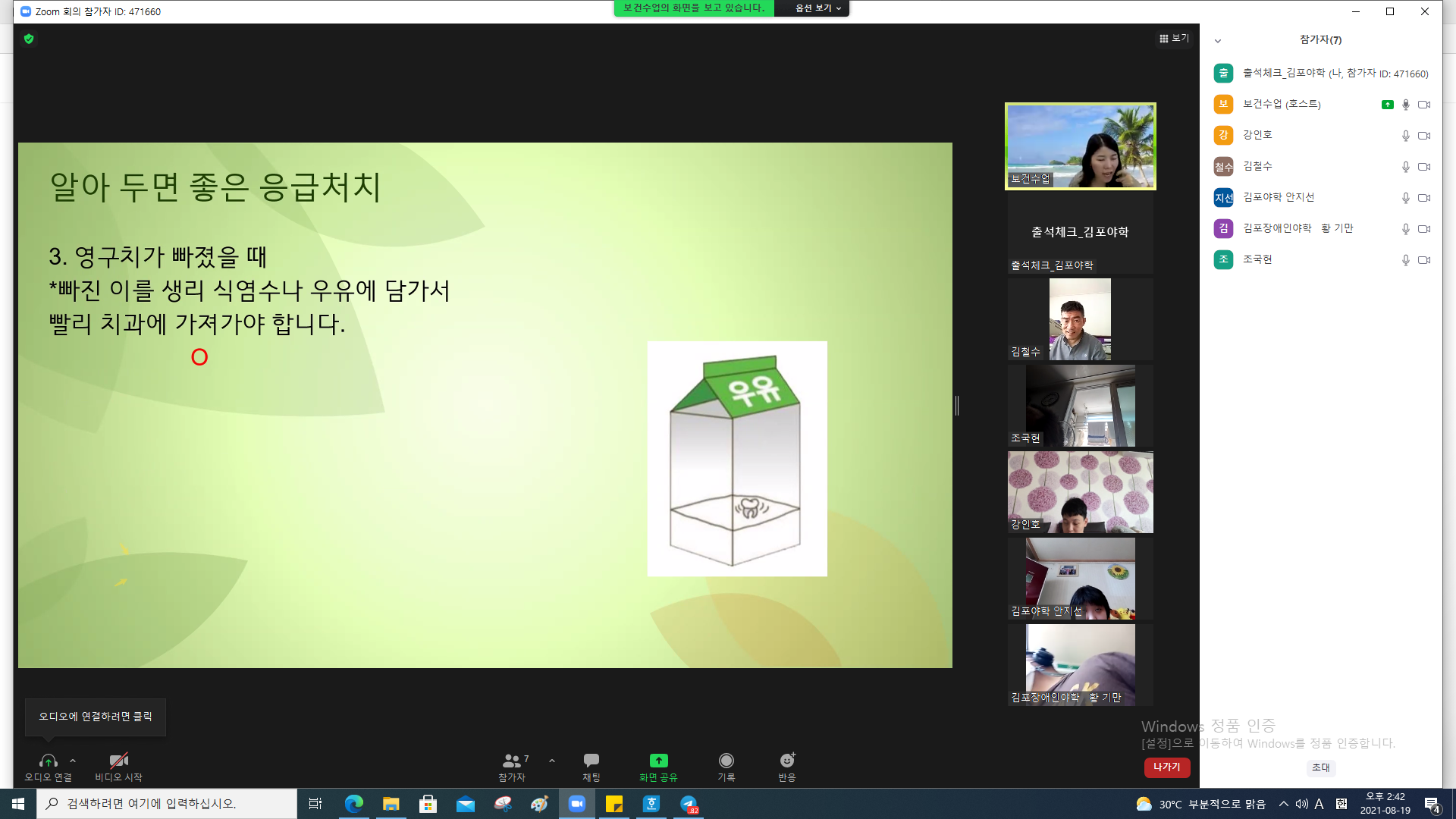Screen dimensions: 1456x819
Task: Open the participants panel icon
Action: click(x=512, y=761)
